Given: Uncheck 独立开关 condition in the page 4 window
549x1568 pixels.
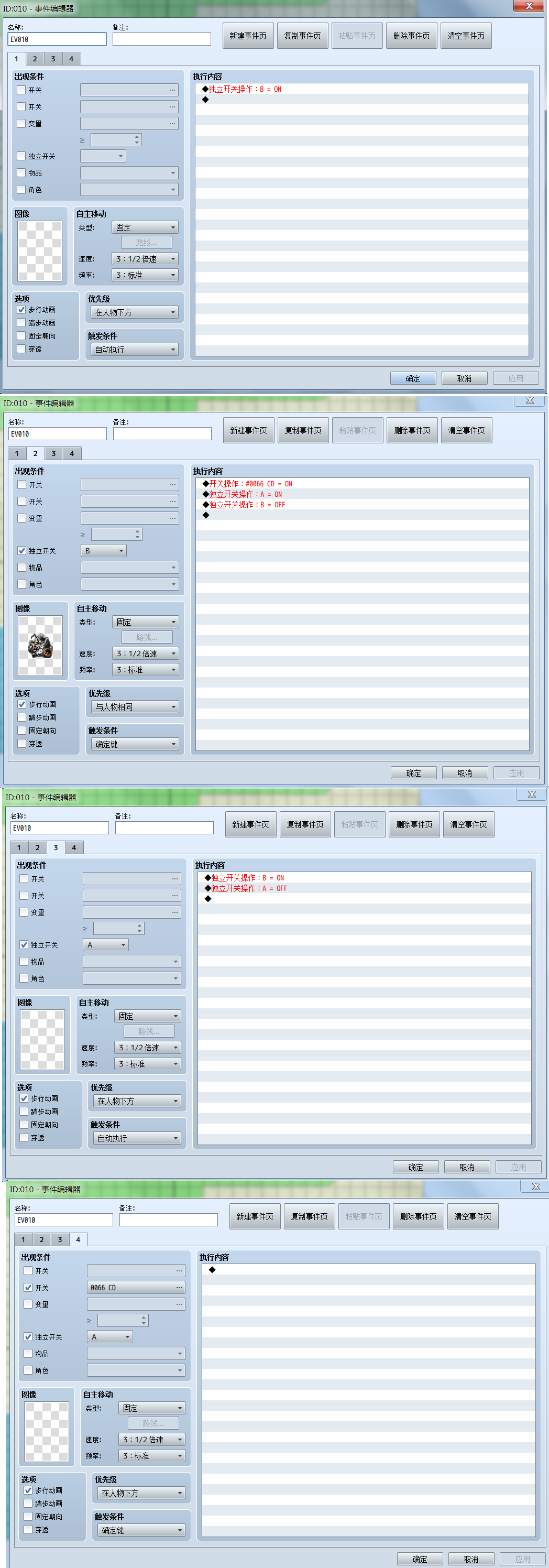Looking at the screenshot, I should [28, 1337].
